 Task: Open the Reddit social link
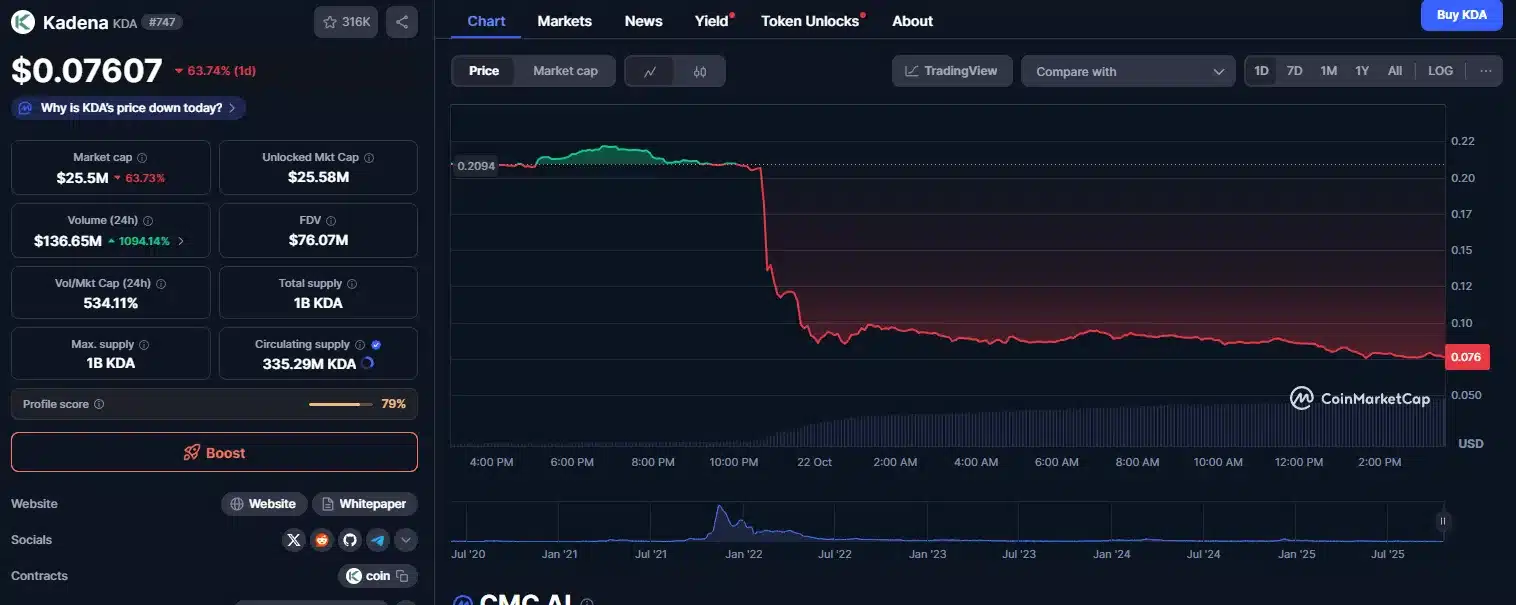coord(321,540)
